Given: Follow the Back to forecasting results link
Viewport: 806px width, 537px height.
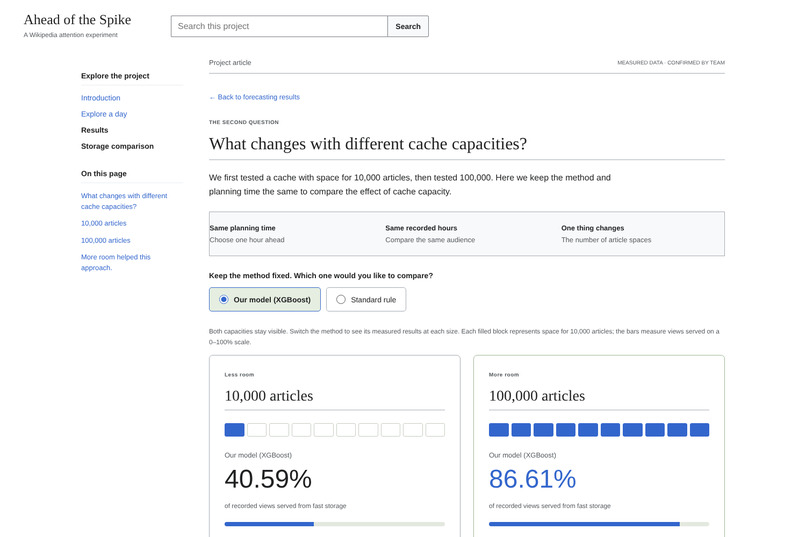Looking at the screenshot, I should tap(254, 97).
